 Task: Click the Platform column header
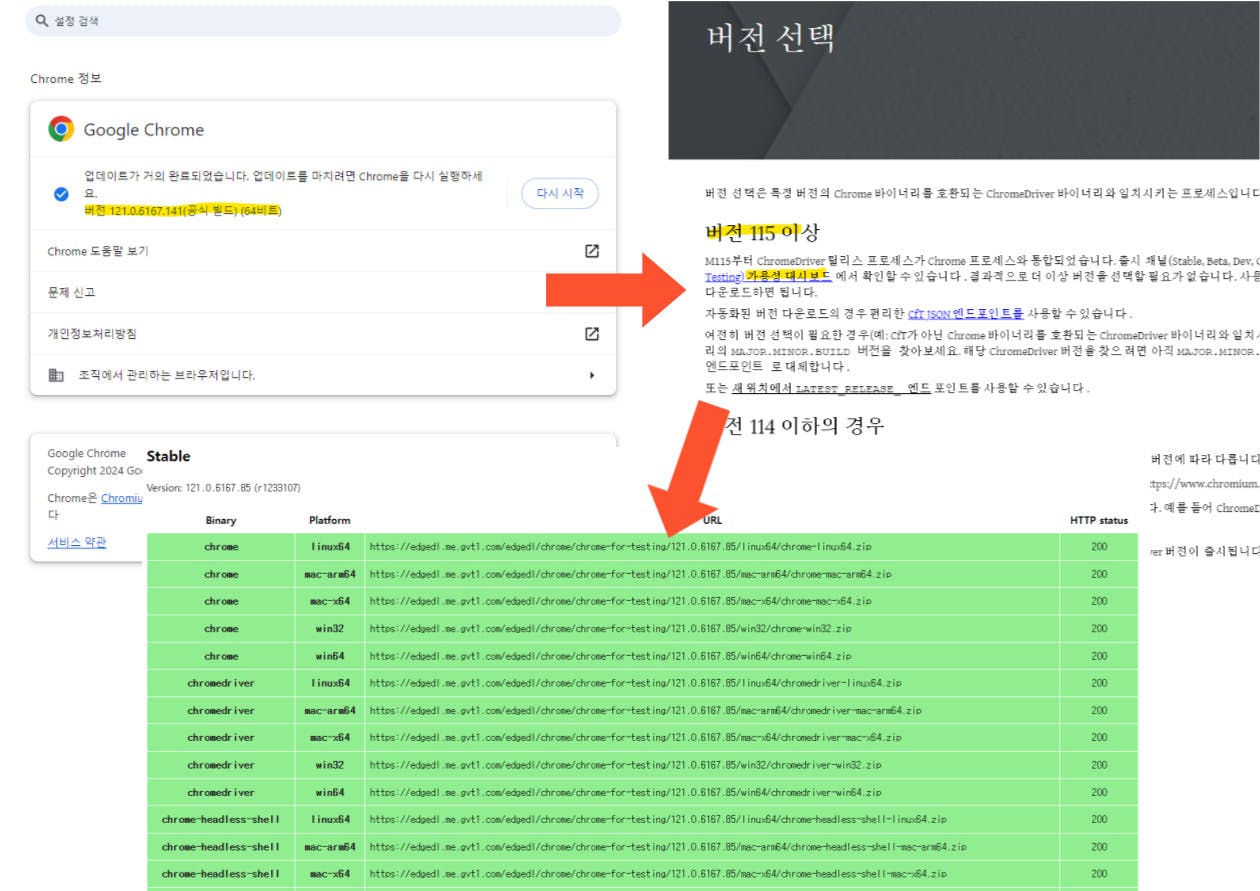point(330,520)
